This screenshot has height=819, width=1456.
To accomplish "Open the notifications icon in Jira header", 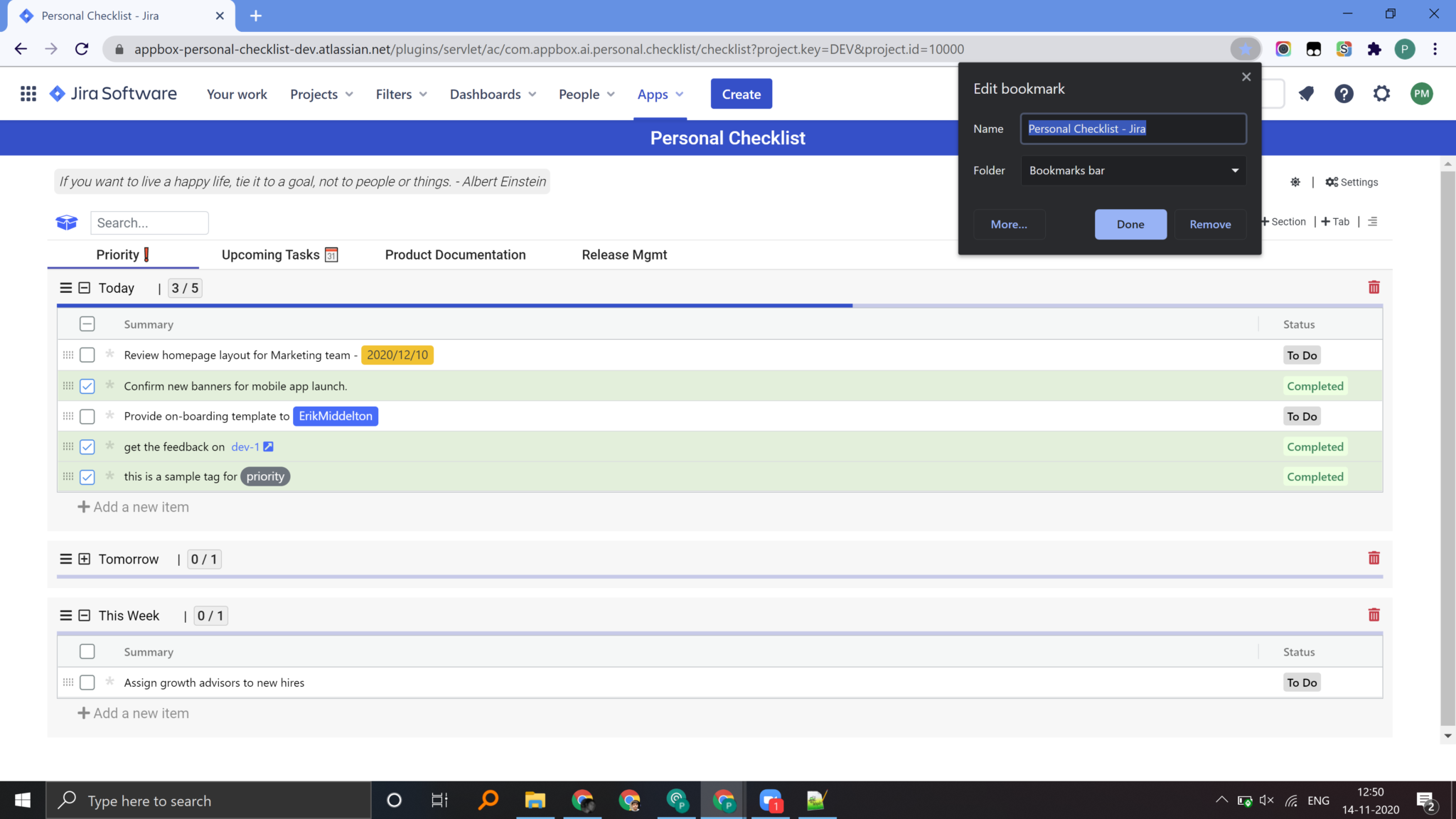I will pyautogui.click(x=1306, y=94).
